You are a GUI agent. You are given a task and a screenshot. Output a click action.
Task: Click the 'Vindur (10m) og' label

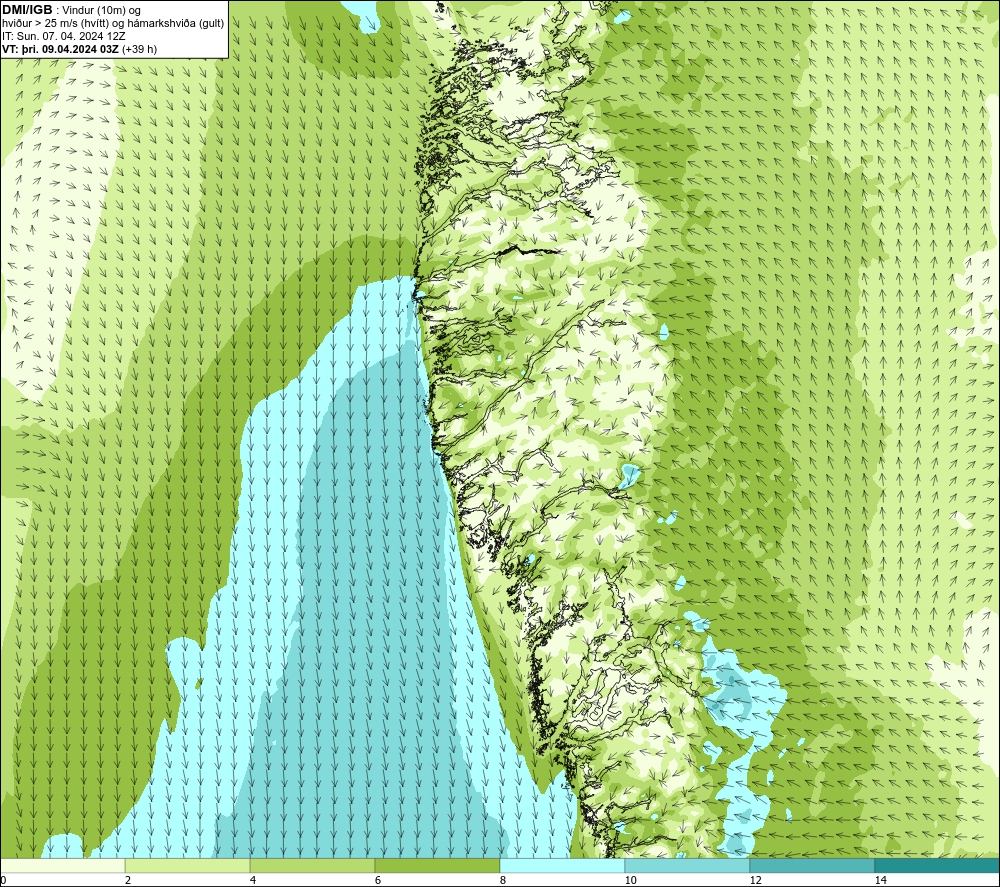[x=101, y=11]
